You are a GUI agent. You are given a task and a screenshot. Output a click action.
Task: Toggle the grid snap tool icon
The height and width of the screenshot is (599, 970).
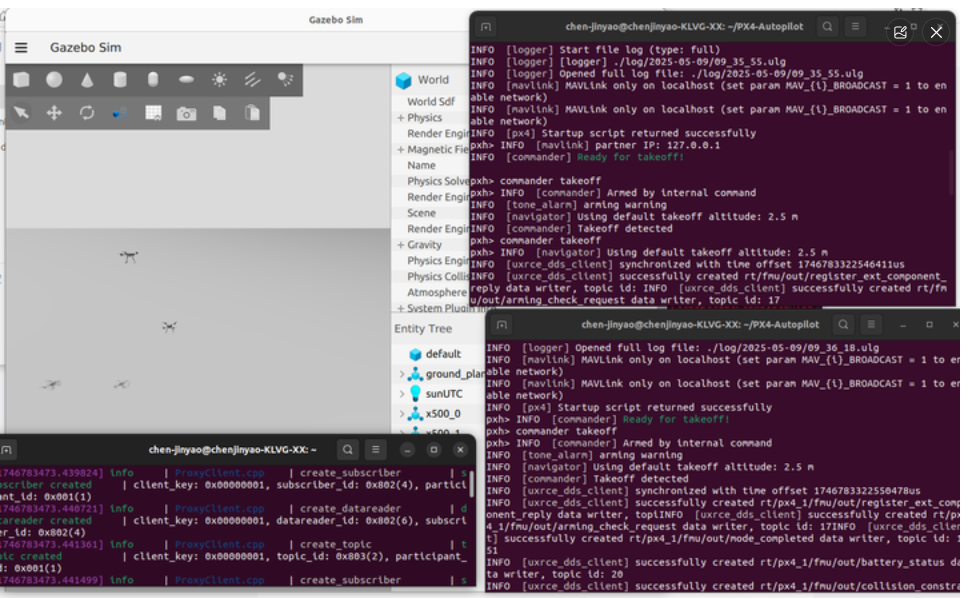coord(153,113)
